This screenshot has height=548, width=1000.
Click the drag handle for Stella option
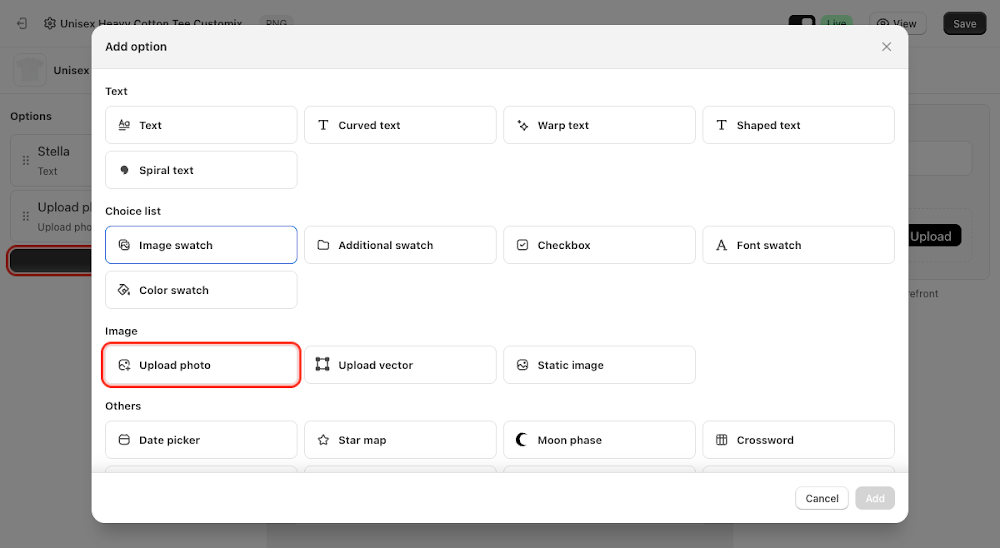[x=26, y=160]
